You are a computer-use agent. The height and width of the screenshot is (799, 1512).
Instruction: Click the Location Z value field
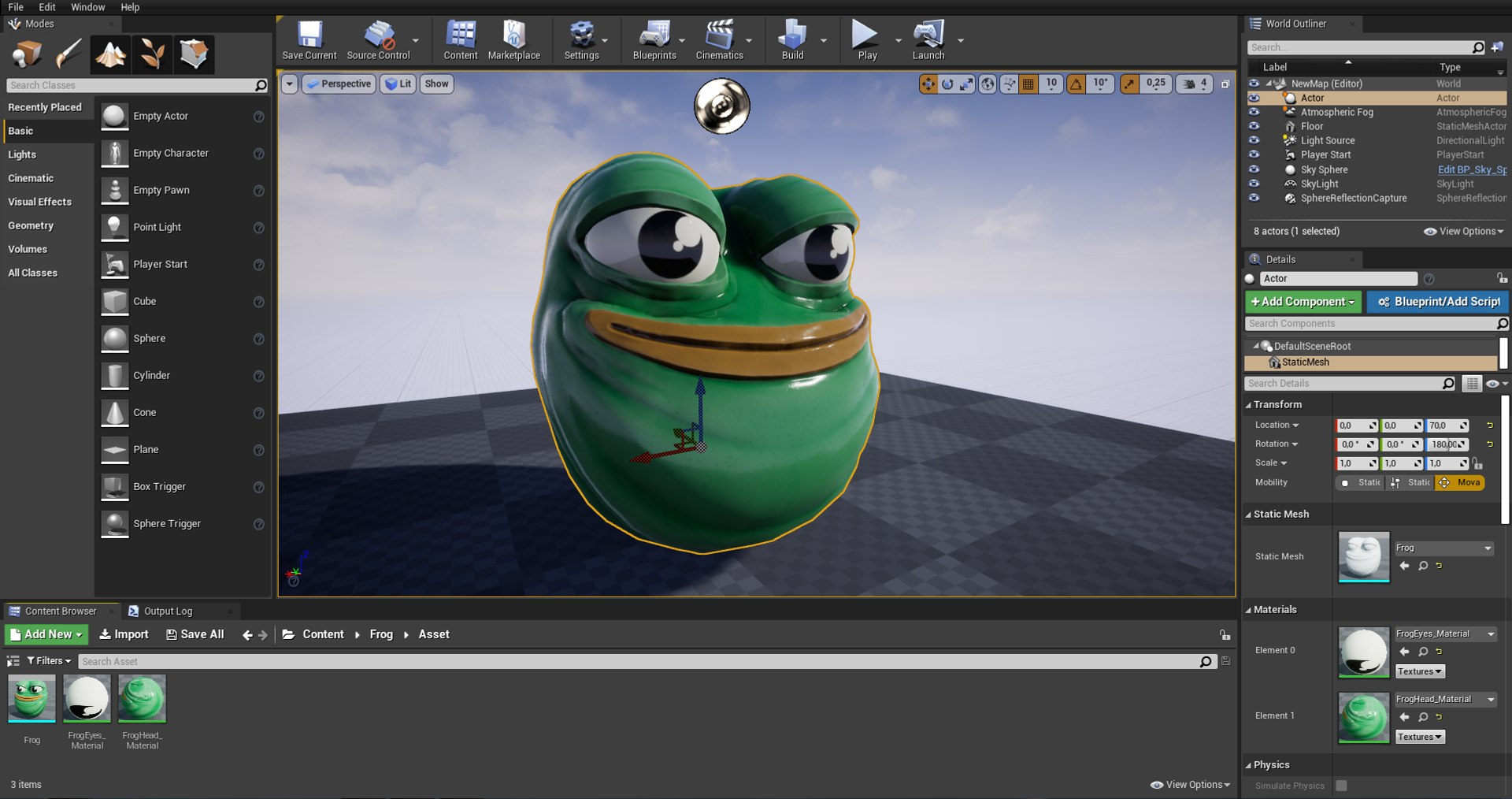point(1447,426)
